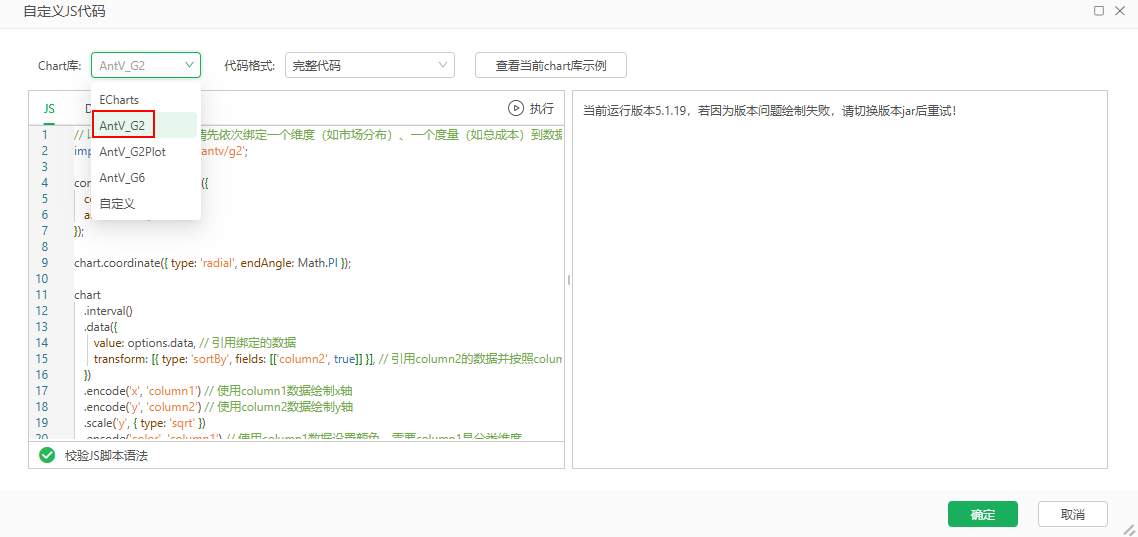
Task: Maximize the 自定义JS代码 dialog window
Action: [1099, 11]
